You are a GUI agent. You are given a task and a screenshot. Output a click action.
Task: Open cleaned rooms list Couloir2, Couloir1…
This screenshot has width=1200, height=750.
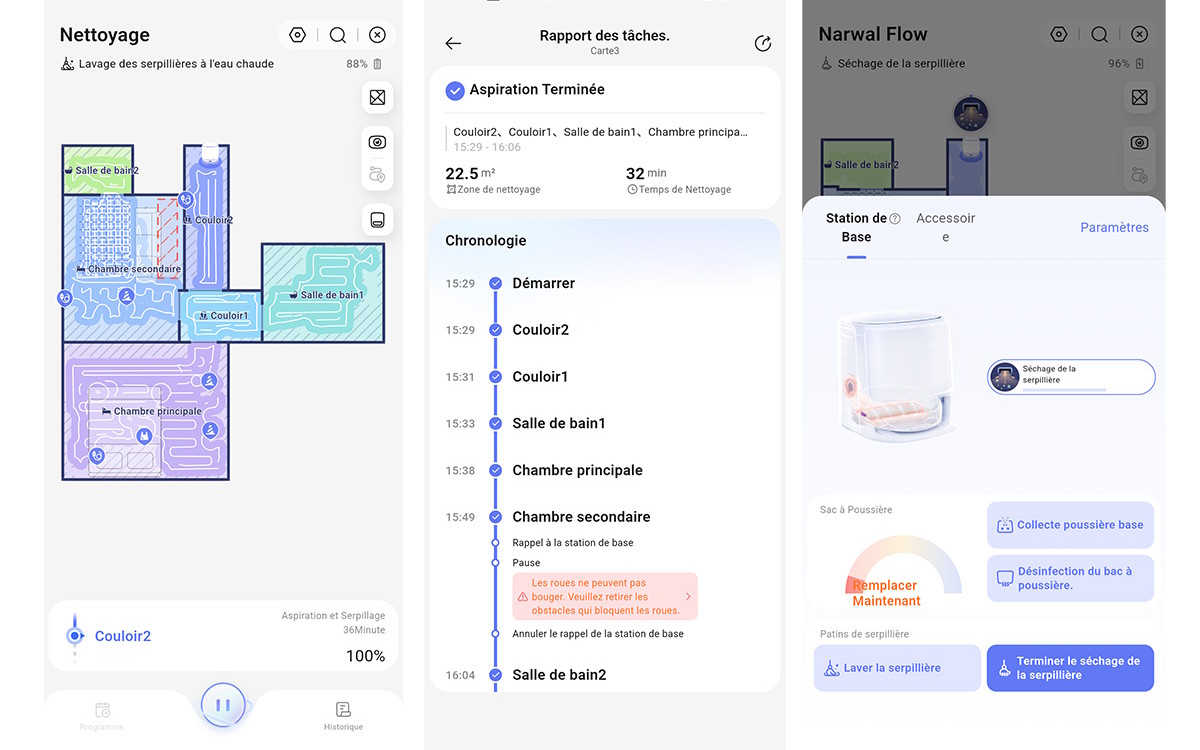click(600, 132)
